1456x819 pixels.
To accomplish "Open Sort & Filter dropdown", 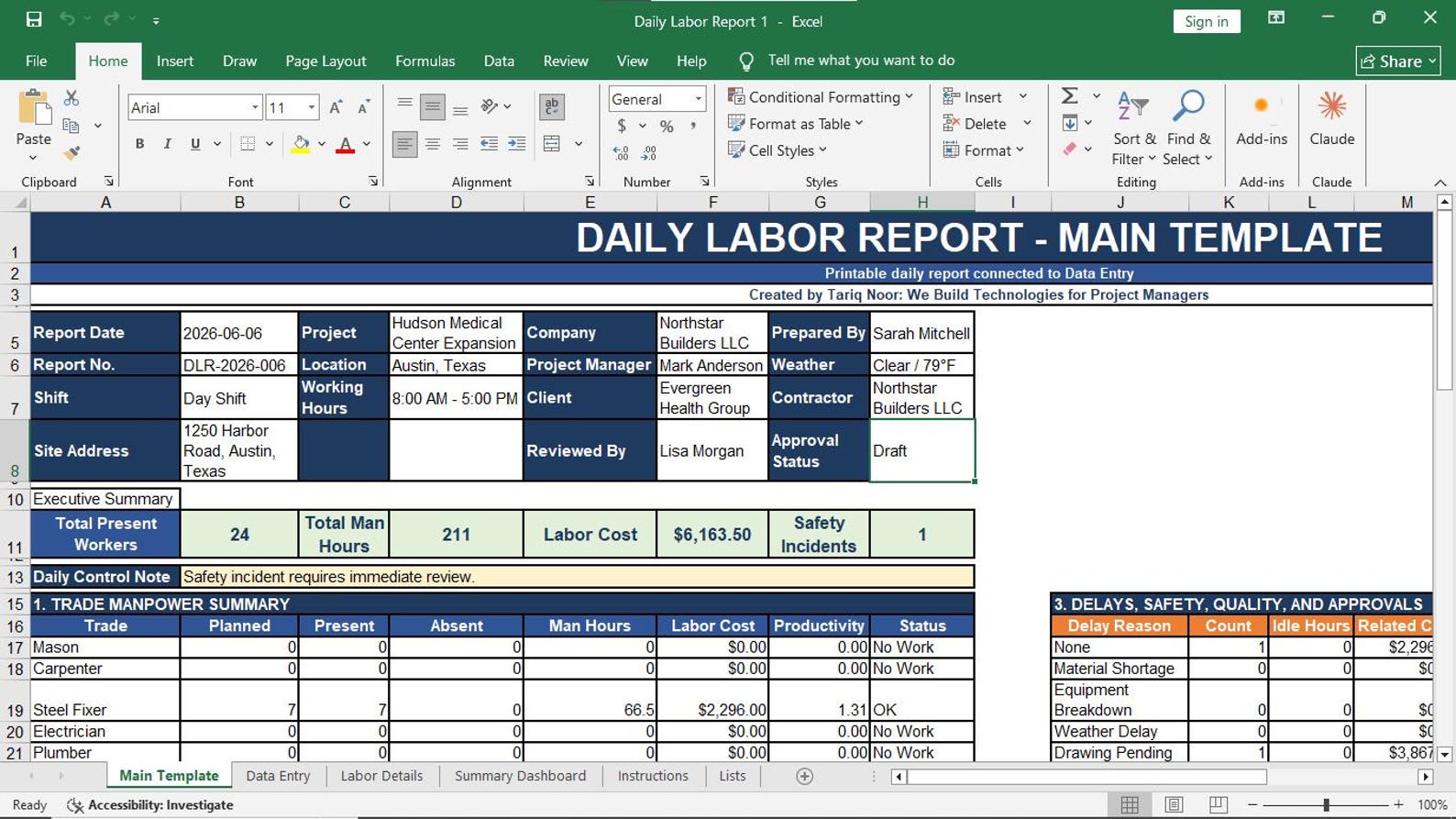I will click(x=1134, y=128).
